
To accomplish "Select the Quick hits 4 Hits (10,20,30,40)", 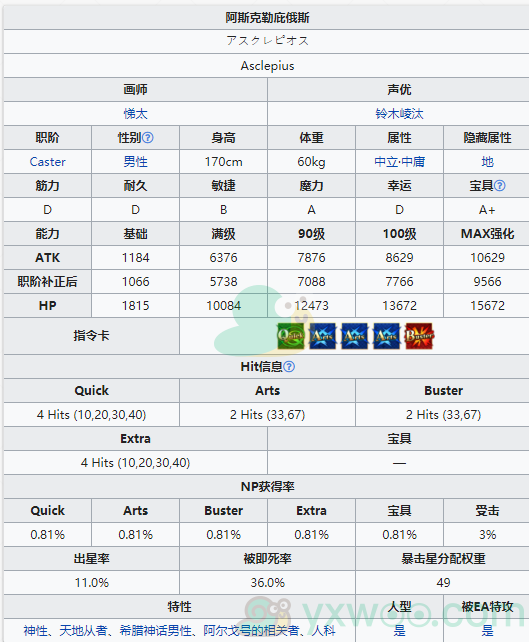I will click(x=91, y=414).
